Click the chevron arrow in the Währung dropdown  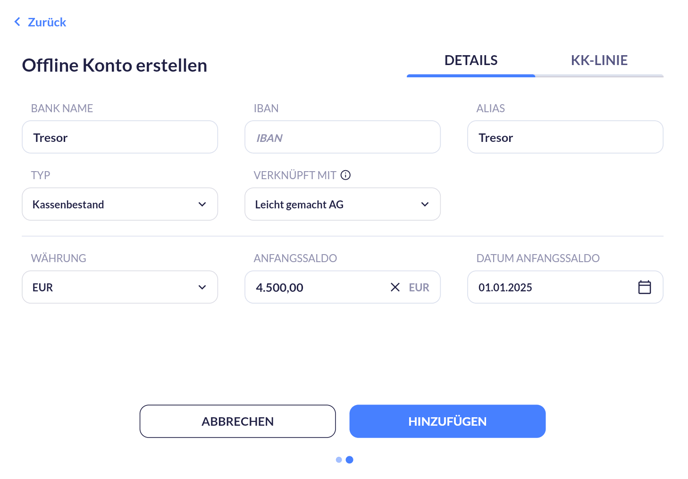(x=202, y=287)
